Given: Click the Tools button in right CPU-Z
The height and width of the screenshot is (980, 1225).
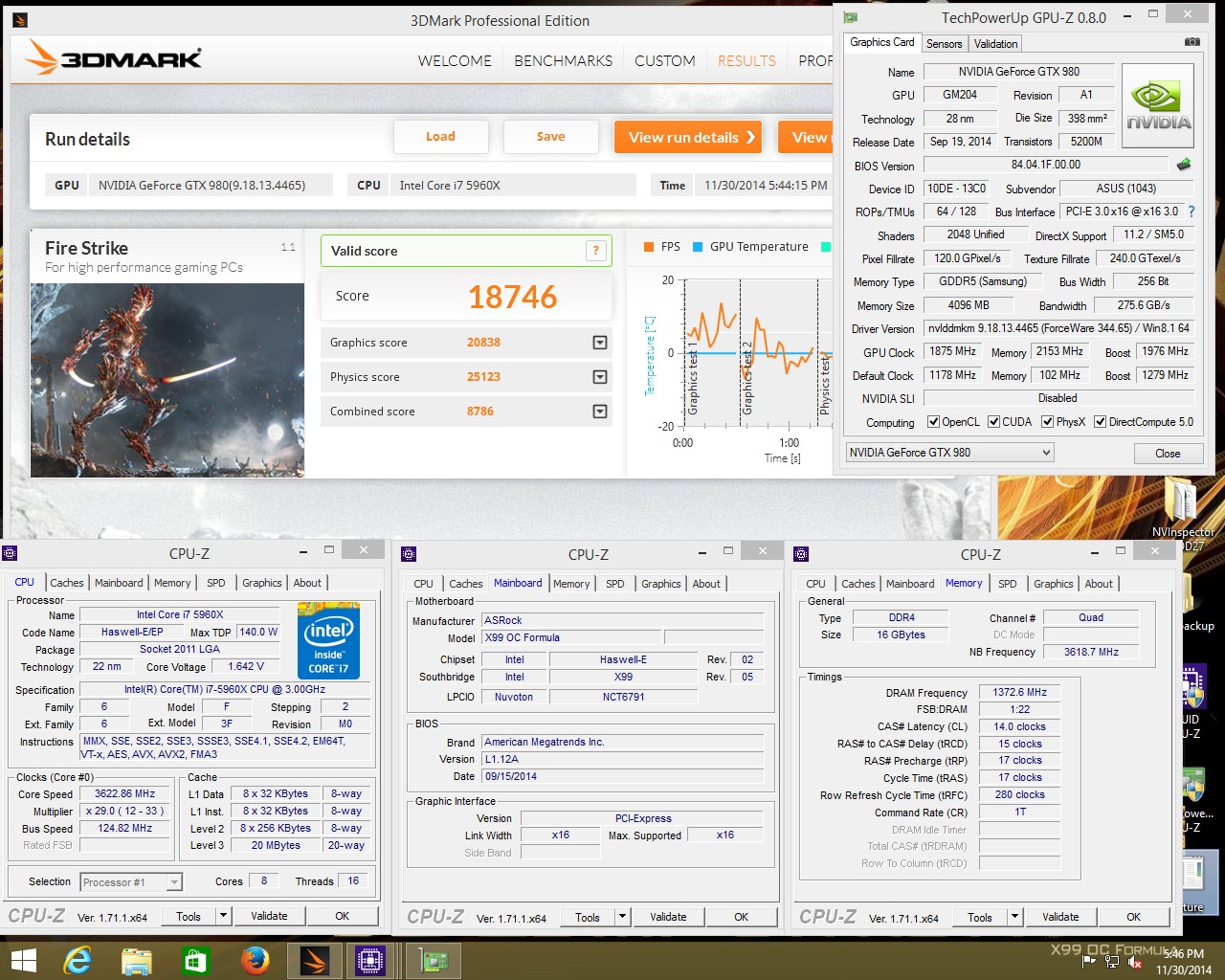Looking at the screenshot, I should 980,917.
